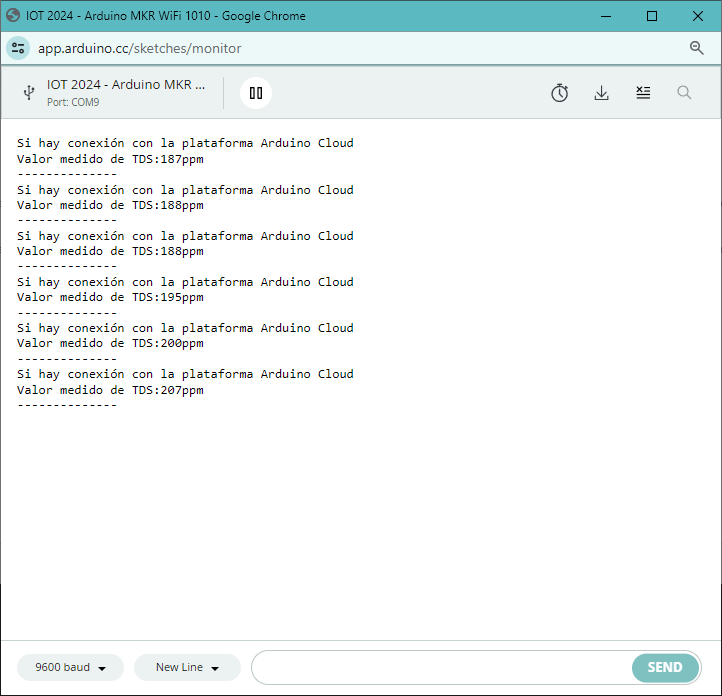Click the IOT 2024 - Arduino MKR device name
Viewport: 722px width, 696px height.
[126, 85]
